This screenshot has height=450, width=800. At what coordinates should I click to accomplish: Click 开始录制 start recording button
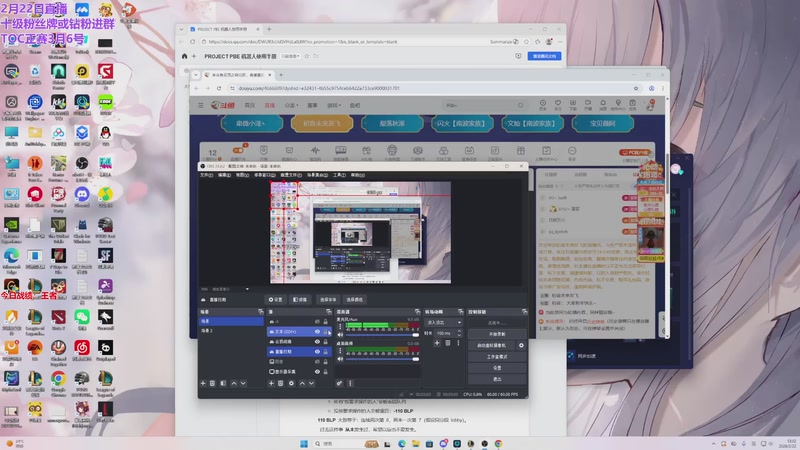tap(497, 334)
